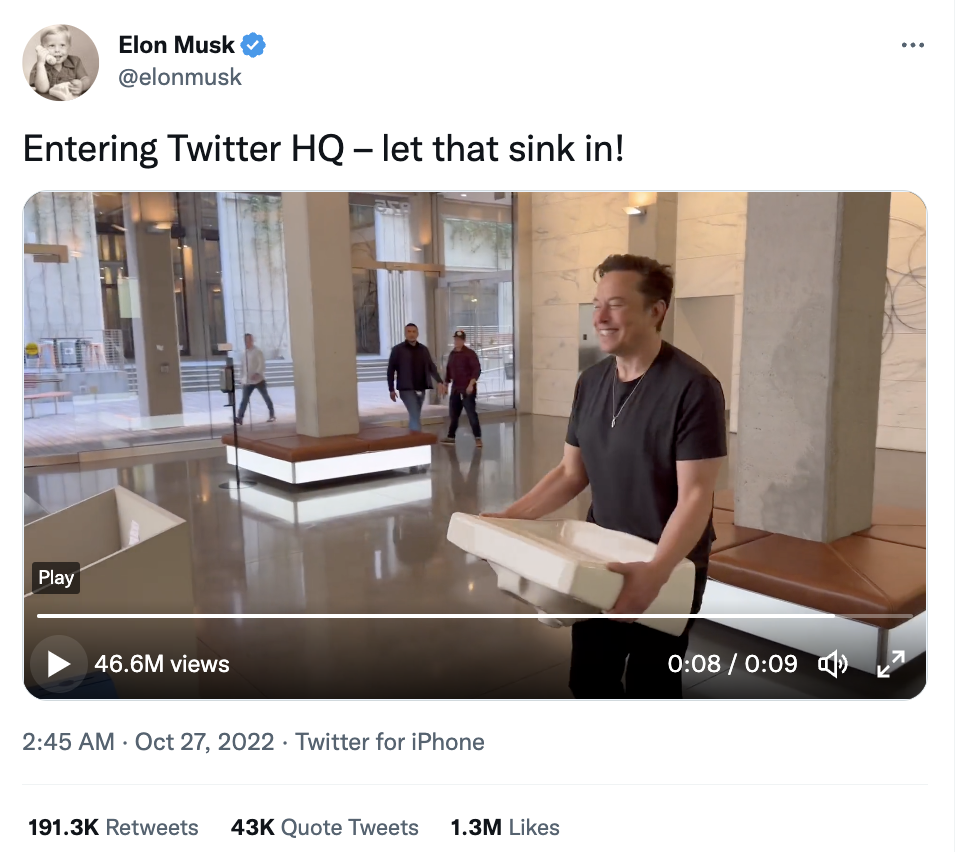Open the video in fullscreen mode
Image resolution: width=956 pixels, height=852 pixels.
tap(891, 664)
